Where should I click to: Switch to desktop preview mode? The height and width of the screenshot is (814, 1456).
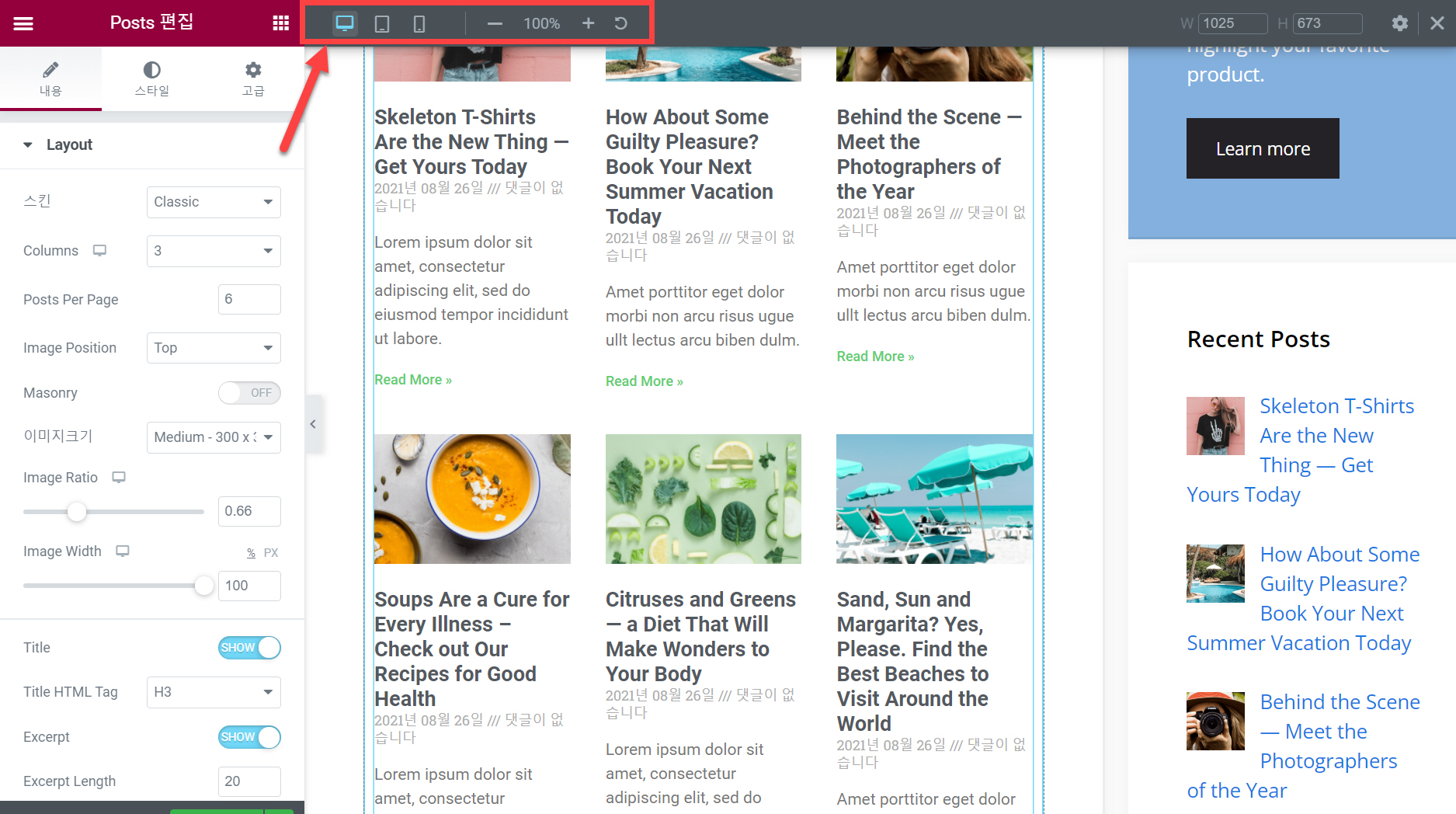coord(345,23)
